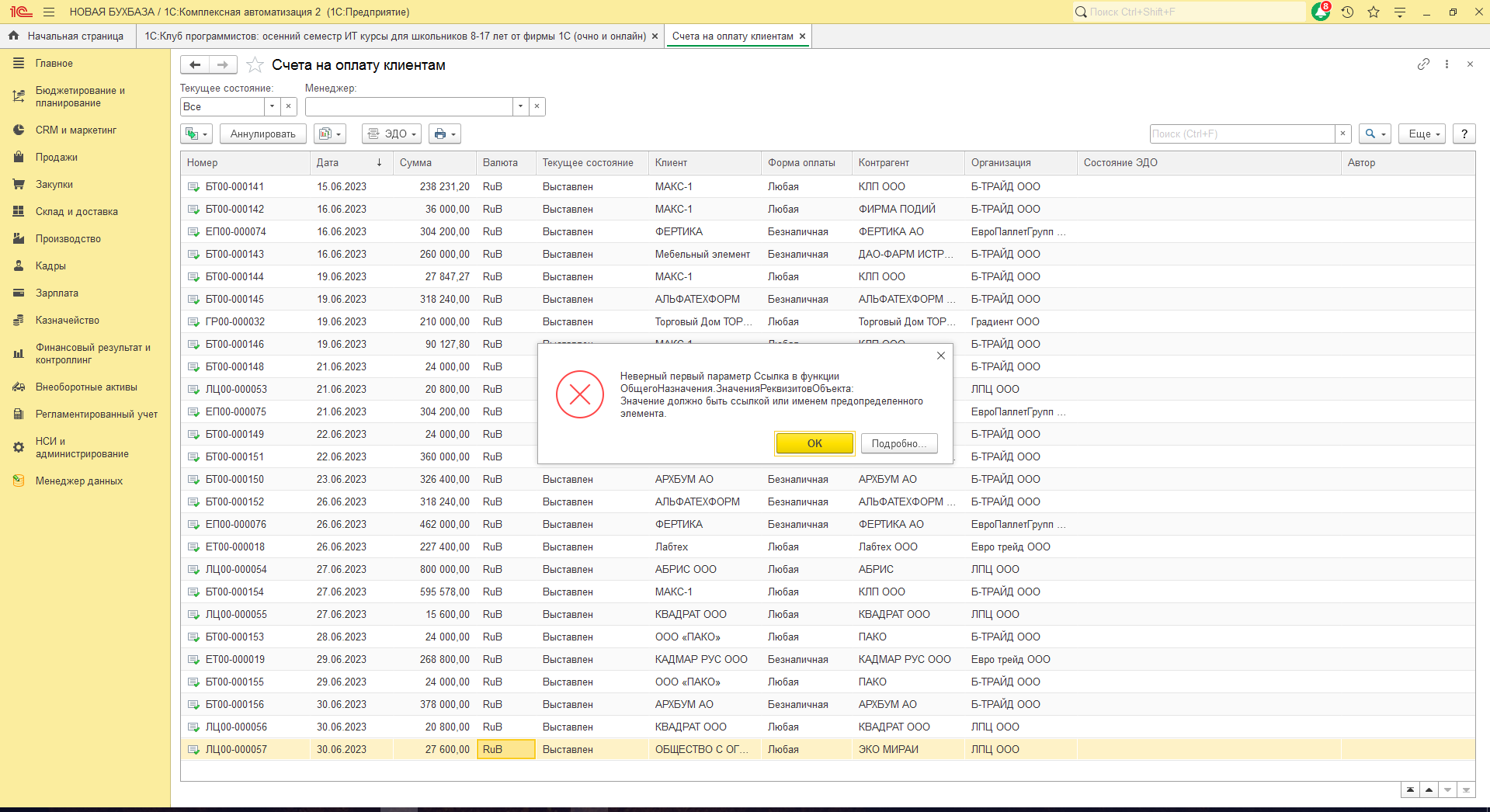1490x812 pixels.
Task: Open the notifications bell in title bar
Action: coord(1320,12)
